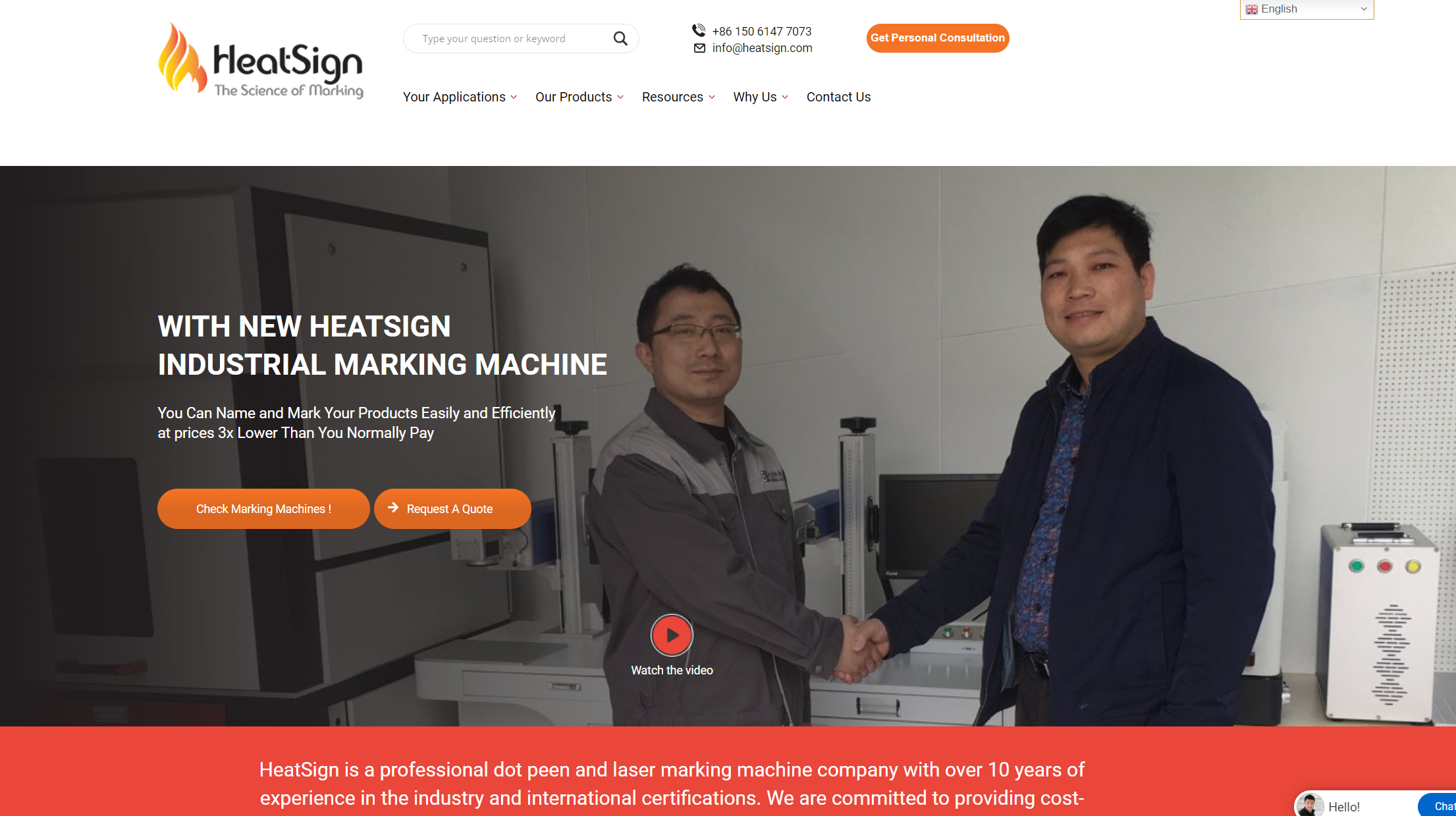Screen dimensions: 1456x816
Task: Click the search magnifier icon
Action: 620,39
